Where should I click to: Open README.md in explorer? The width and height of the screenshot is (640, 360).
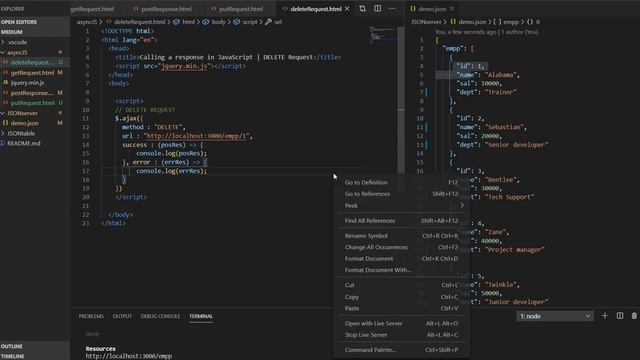click(x=24, y=143)
